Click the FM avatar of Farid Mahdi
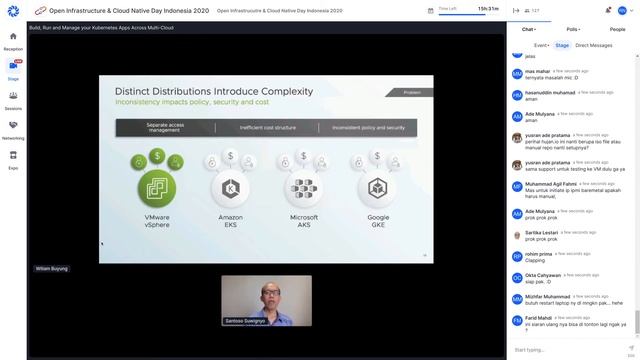Viewport: 640px width, 360px height. point(517,320)
